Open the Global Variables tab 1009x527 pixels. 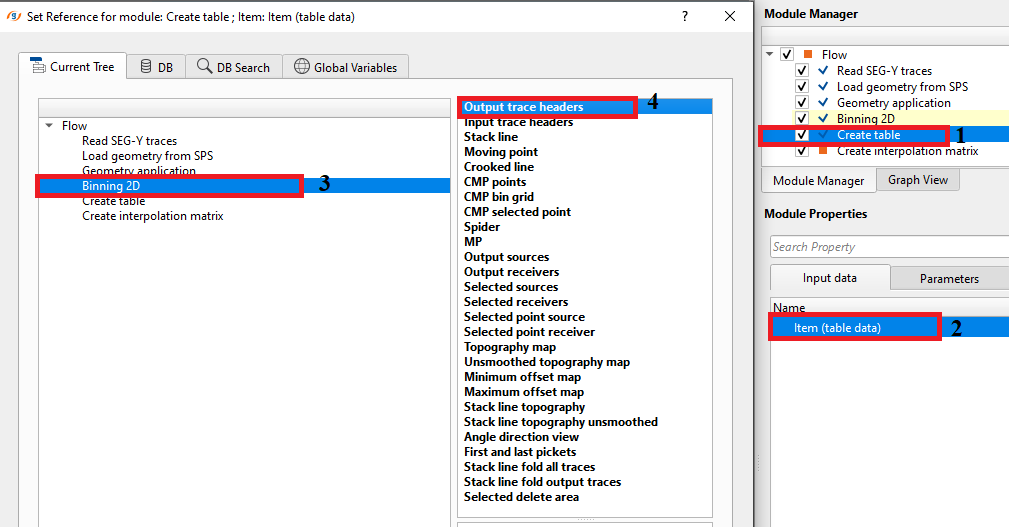pyautogui.click(x=346, y=67)
